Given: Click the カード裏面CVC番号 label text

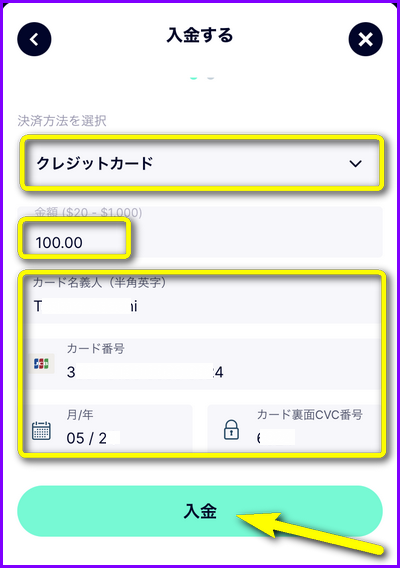Looking at the screenshot, I should click(x=310, y=414).
